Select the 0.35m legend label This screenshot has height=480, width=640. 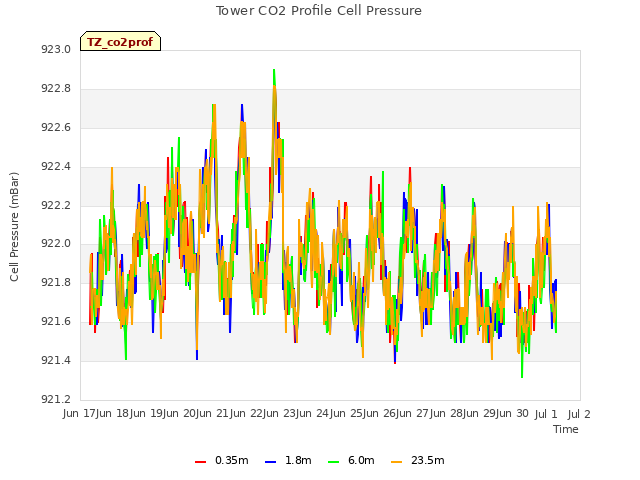[231, 460]
